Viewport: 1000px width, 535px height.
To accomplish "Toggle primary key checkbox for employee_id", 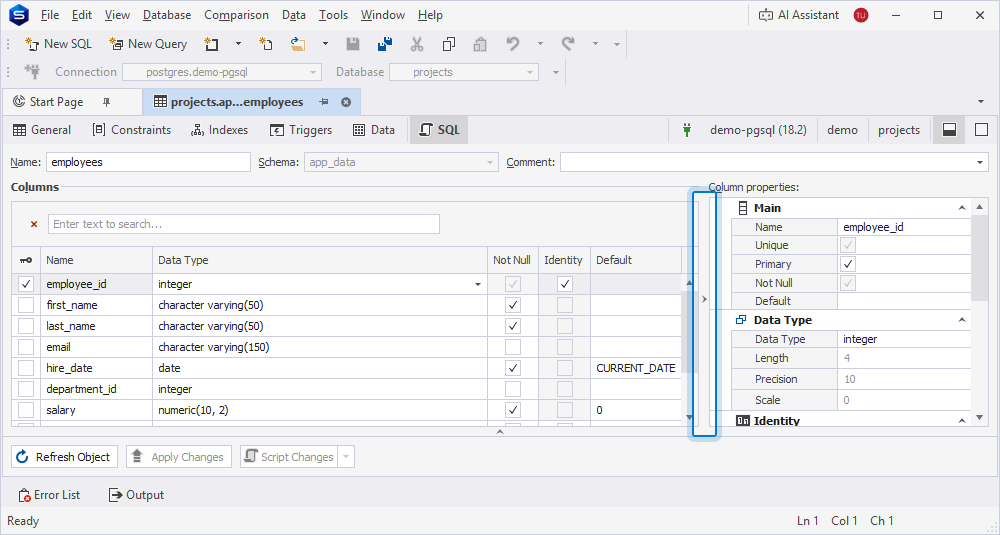I will pyautogui.click(x=26, y=284).
